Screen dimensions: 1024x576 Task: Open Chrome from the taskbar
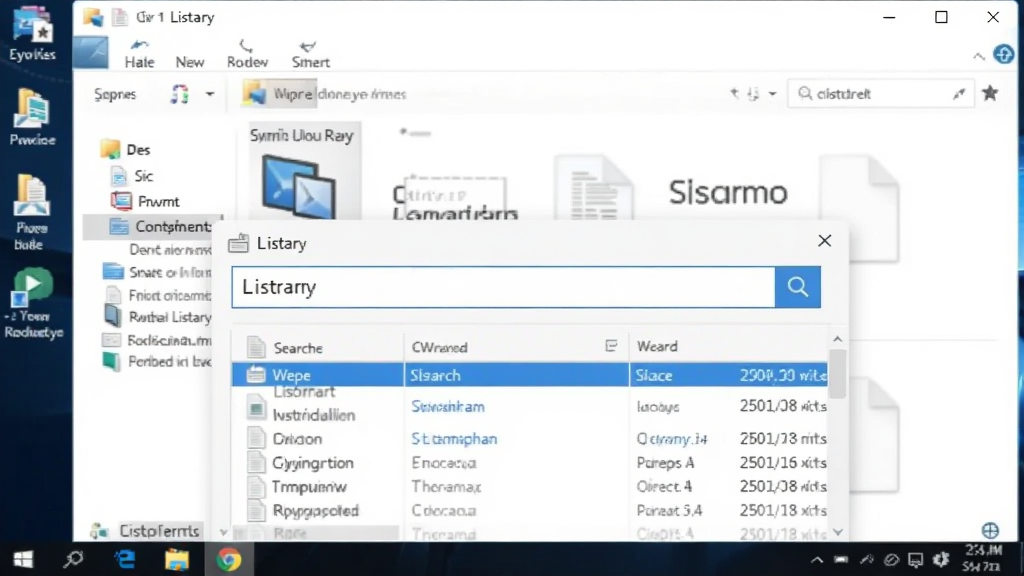click(x=229, y=560)
